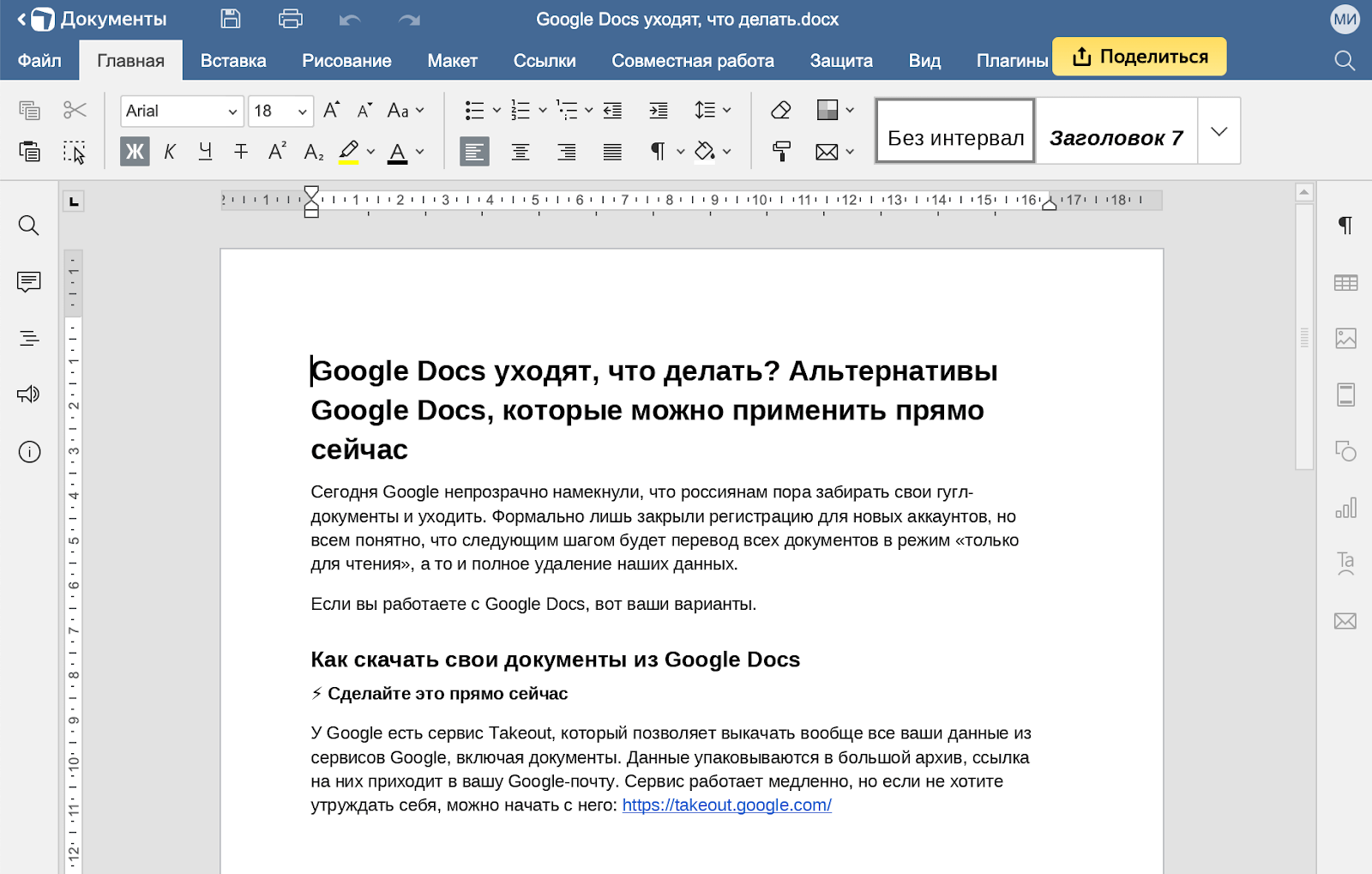Open font color dropdown arrow
The width and height of the screenshot is (1372, 874).
coord(420,152)
